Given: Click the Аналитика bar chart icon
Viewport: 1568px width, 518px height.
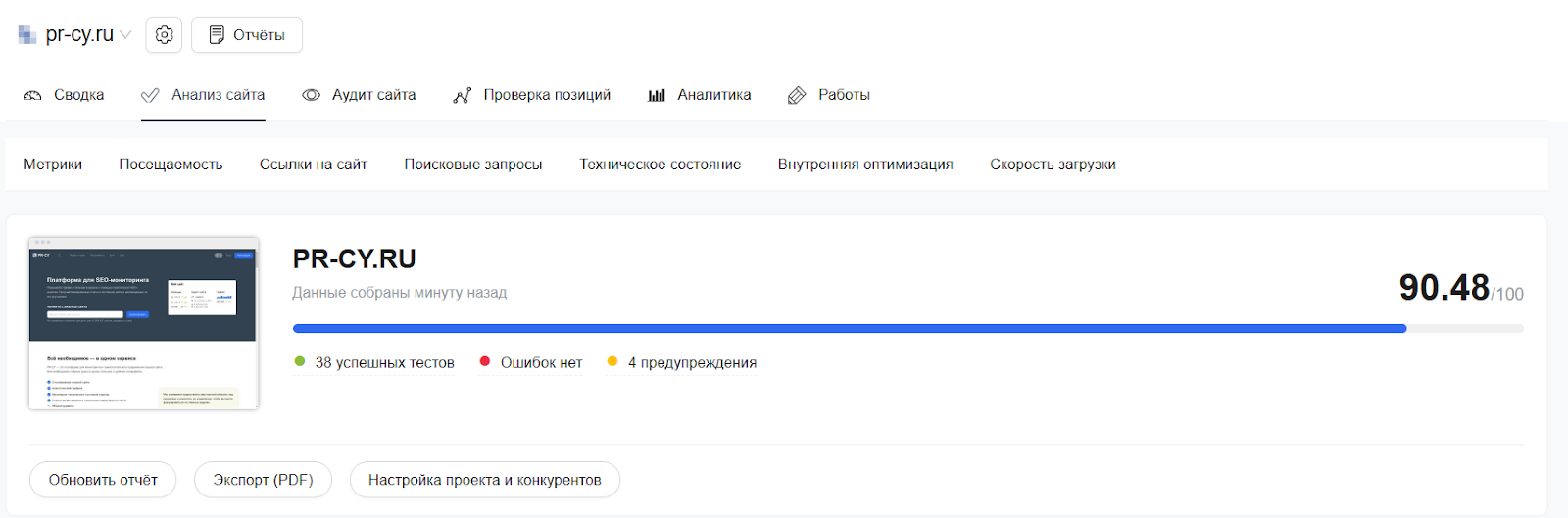Looking at the screenshot, I should pyautogui.click(x=657, y=95).
